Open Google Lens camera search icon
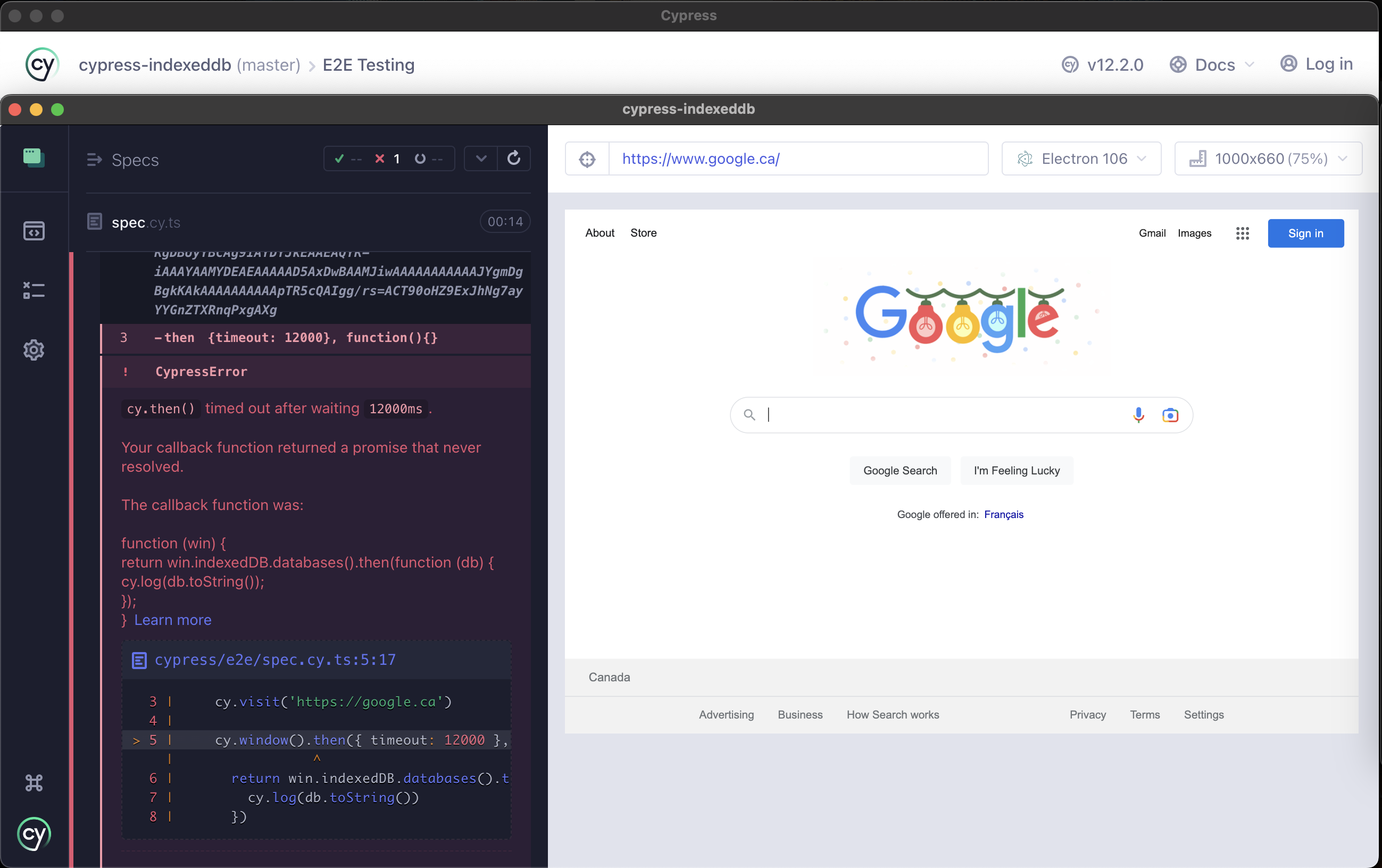Screen dimensions: 1382x868 [1170, 415]
